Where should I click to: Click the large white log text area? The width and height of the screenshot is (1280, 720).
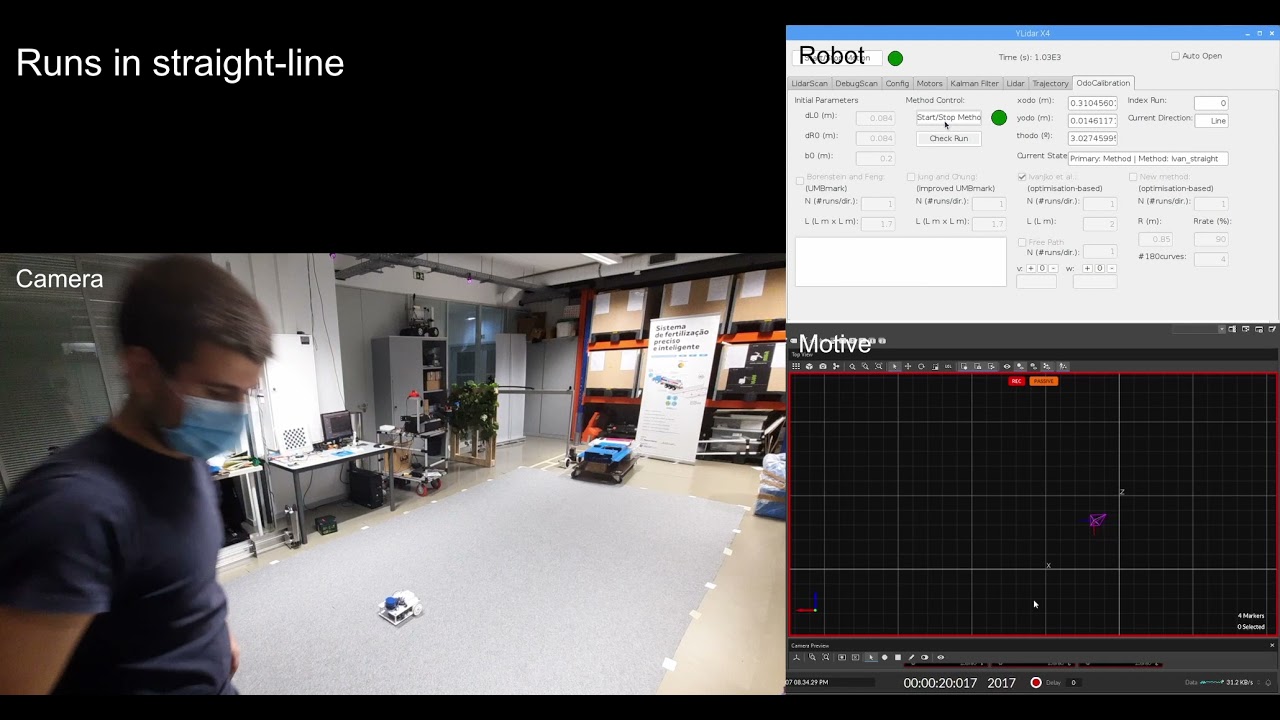pos(900,262)
